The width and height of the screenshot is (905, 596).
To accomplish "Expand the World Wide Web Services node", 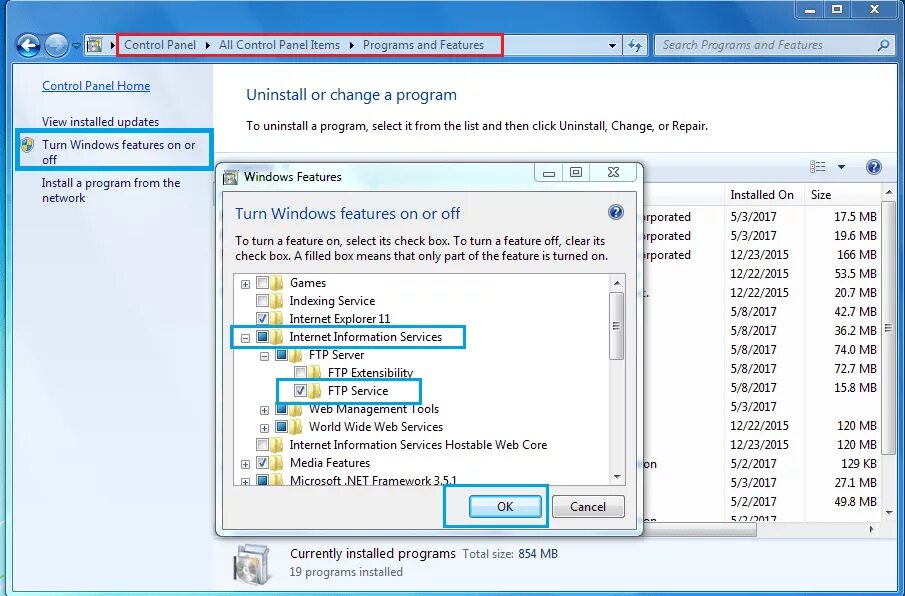I will 264,428.
